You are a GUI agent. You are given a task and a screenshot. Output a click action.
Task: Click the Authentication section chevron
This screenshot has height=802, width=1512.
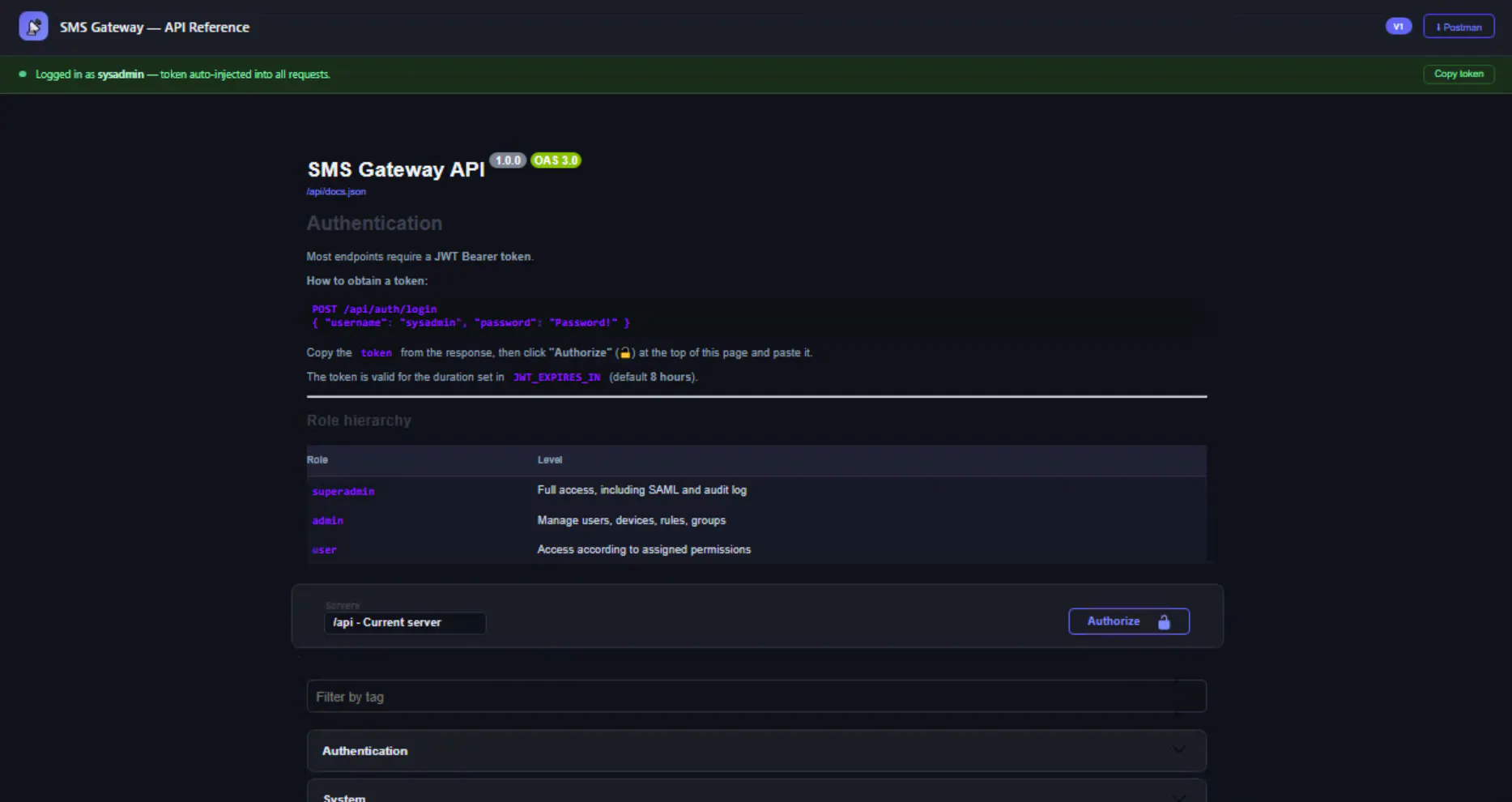point(1178,750)
